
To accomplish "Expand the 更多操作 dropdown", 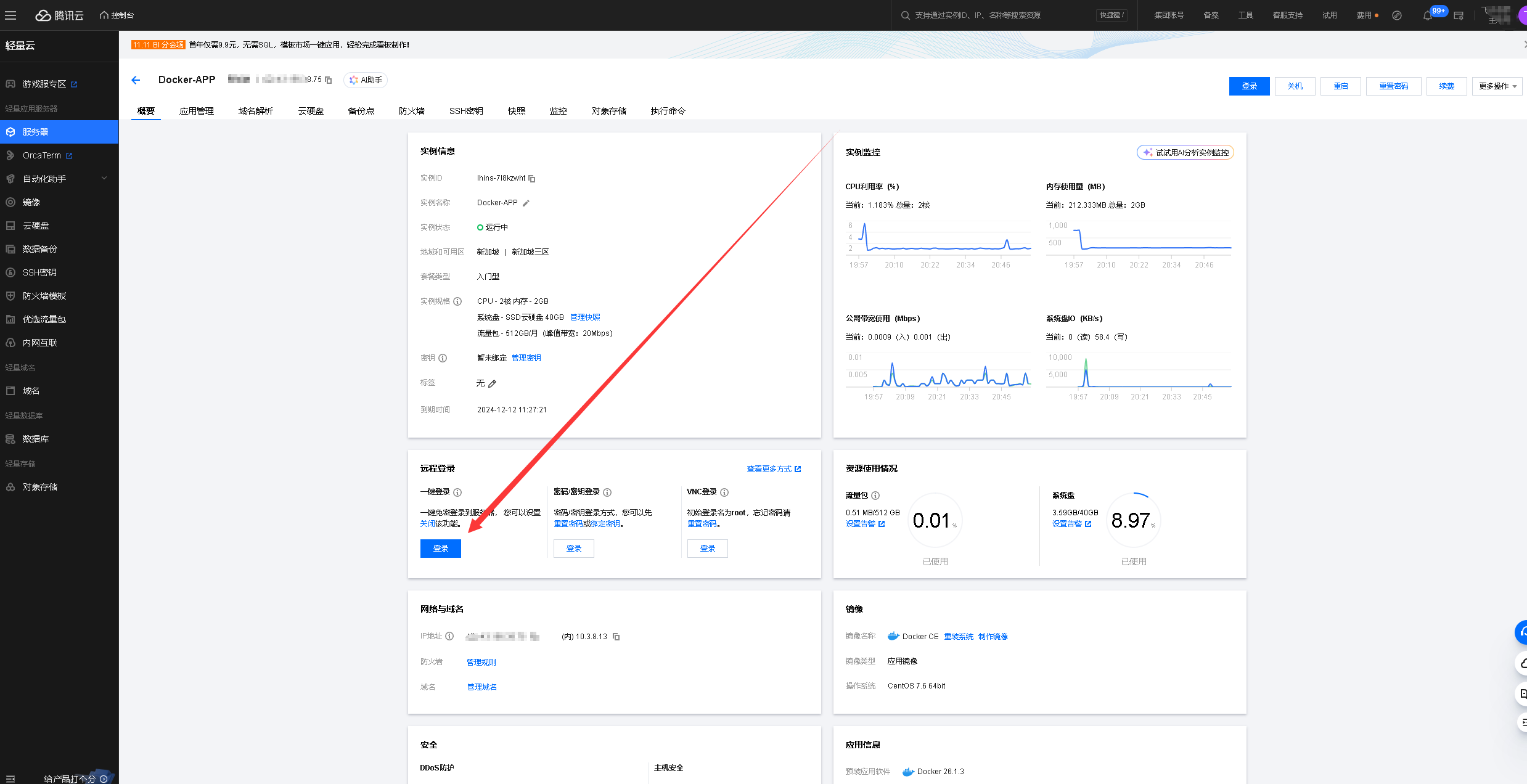I will point(1497,86).
